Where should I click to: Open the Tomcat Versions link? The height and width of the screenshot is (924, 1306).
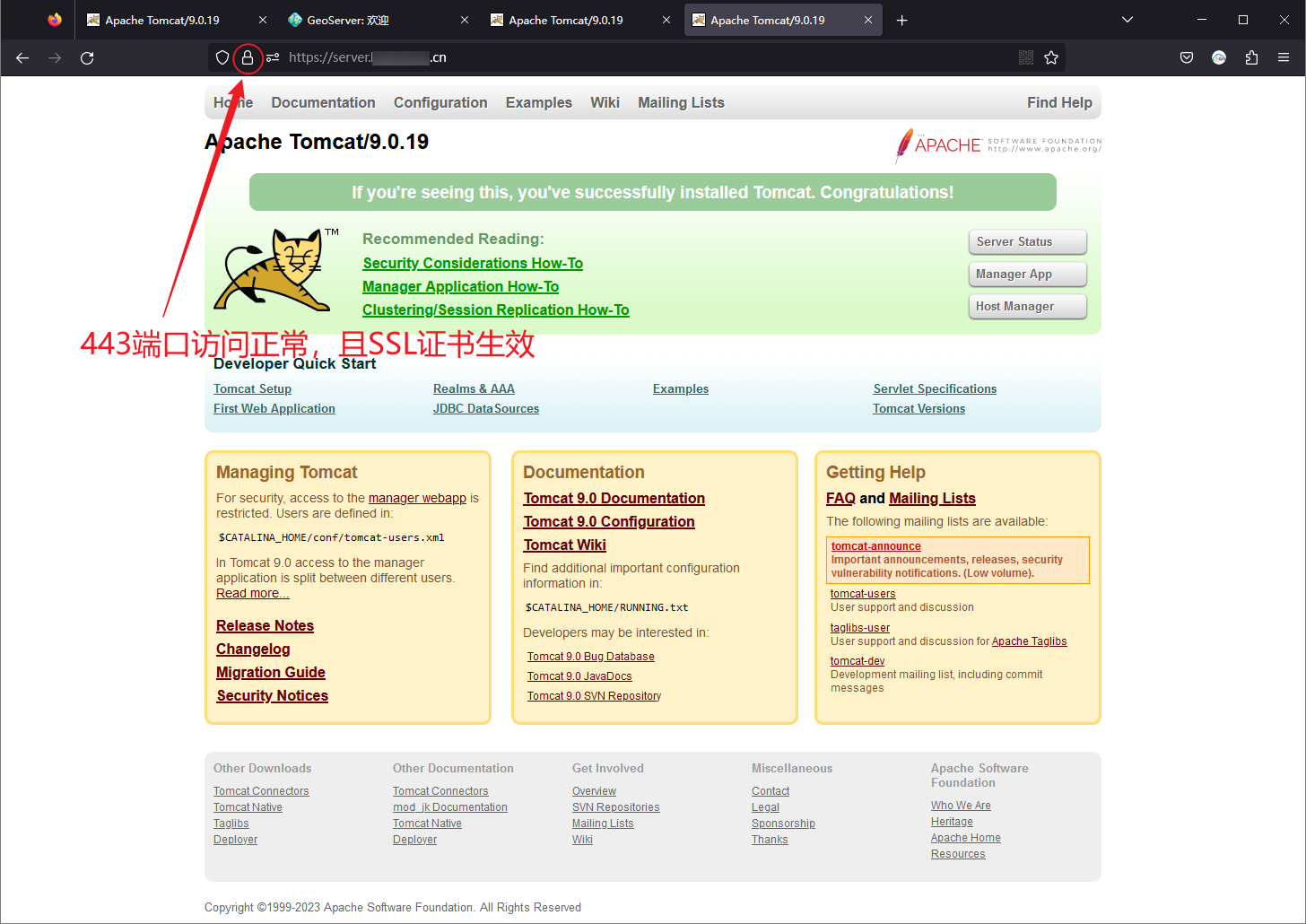[x=919, y=408]
